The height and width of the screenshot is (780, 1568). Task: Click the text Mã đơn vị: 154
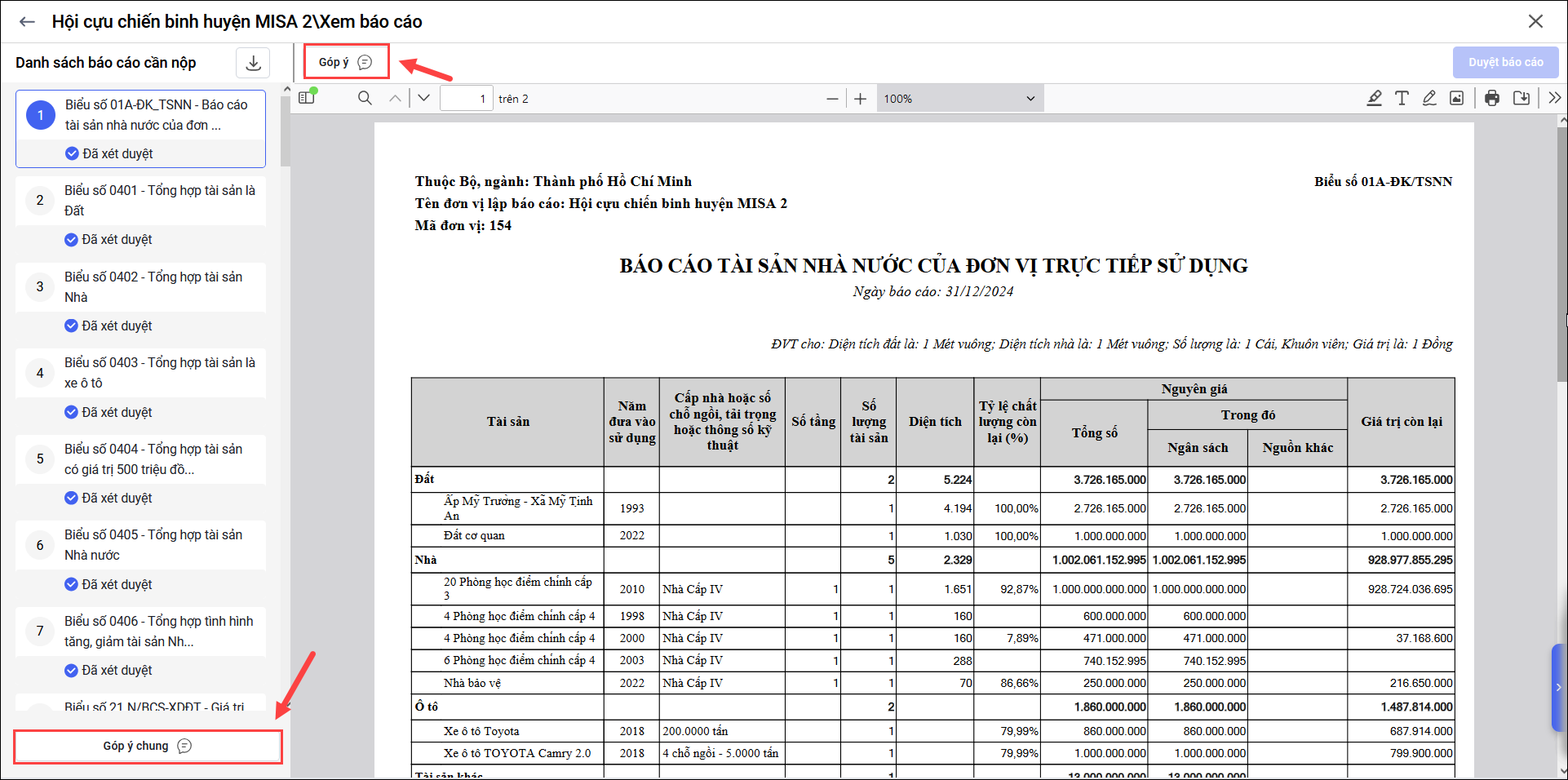pos(463,225)
